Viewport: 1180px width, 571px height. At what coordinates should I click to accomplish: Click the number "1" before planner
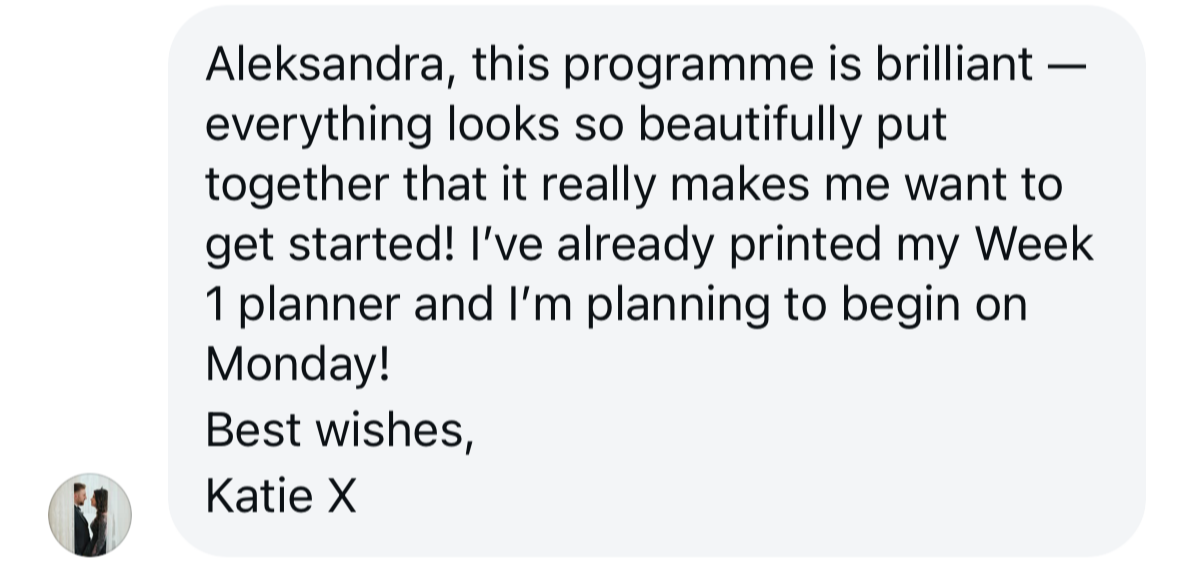point(214,305)
